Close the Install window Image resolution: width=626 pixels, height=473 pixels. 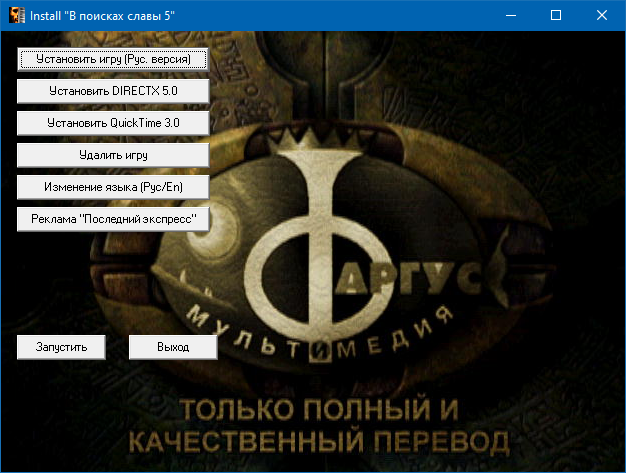pos(602,16)
